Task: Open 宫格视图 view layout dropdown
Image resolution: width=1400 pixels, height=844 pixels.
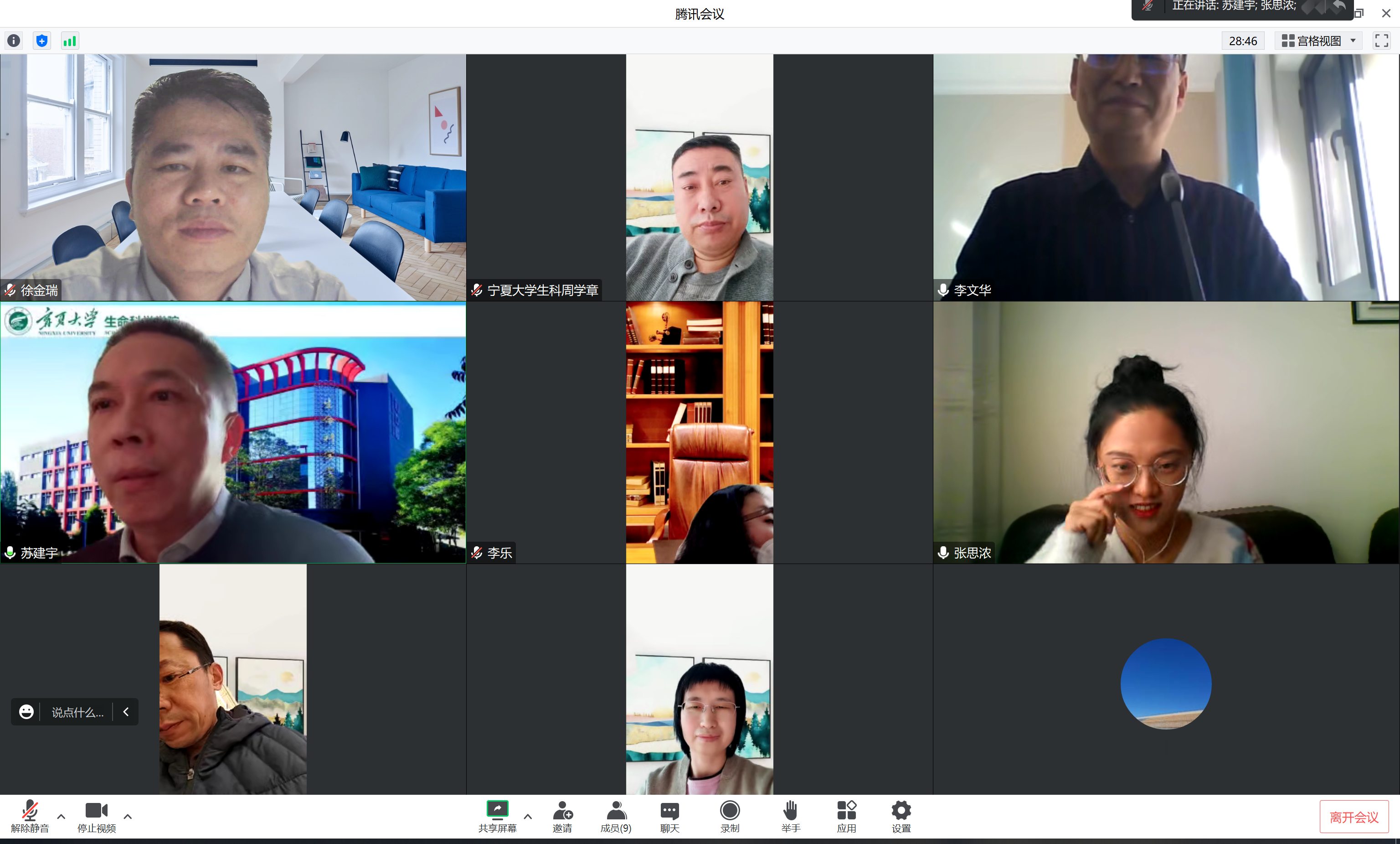Action: coord(1319,41)
